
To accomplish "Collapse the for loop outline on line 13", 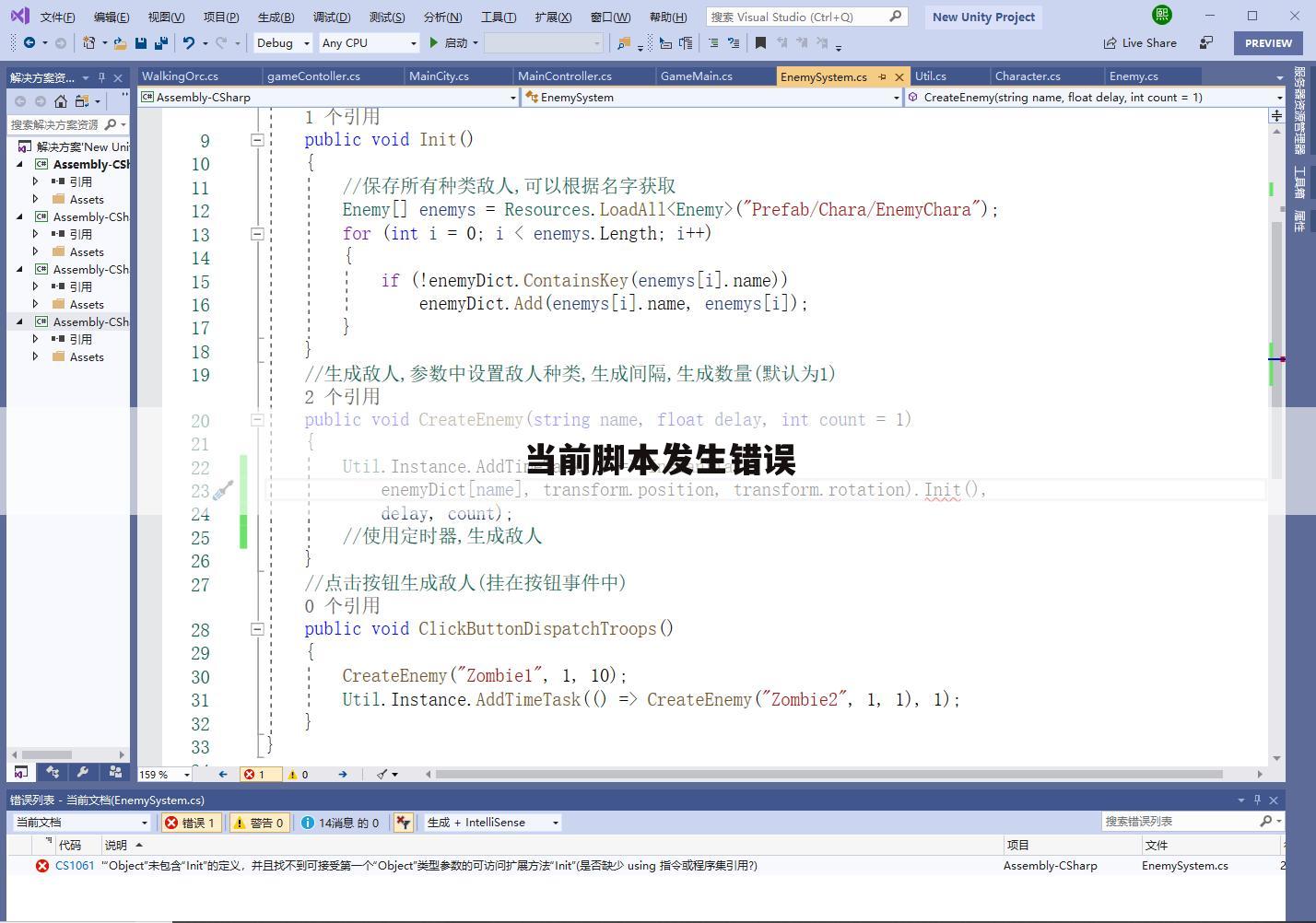I will [x=257, y=234].
